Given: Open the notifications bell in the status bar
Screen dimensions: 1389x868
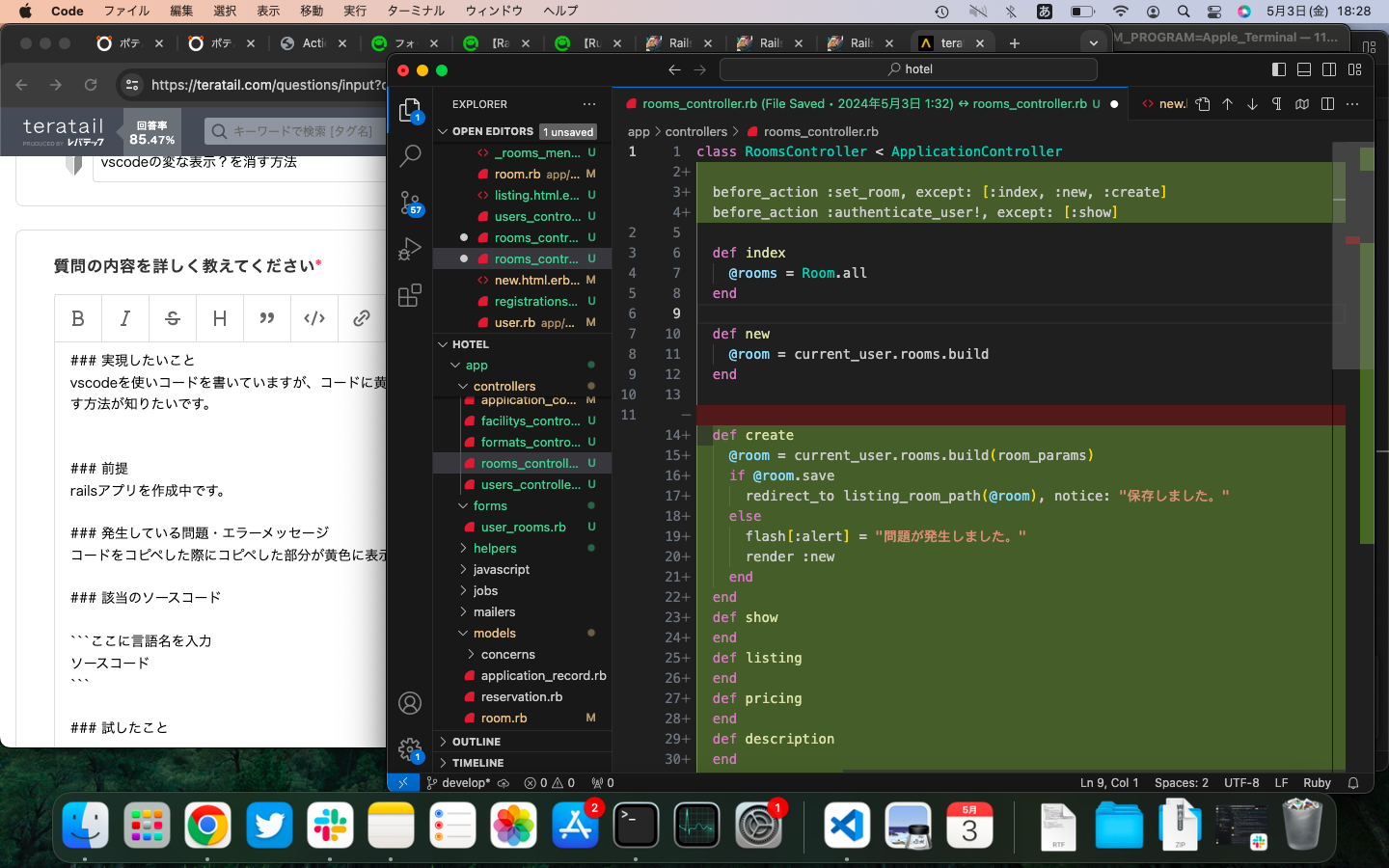Looking at the screenshot, I should click(1353, 783).
